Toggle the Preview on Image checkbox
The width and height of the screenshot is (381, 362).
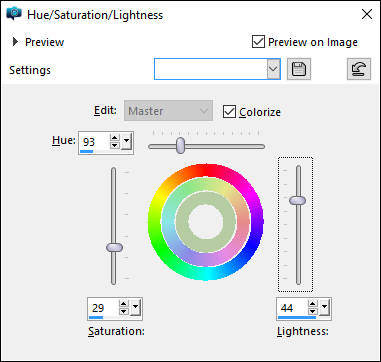(258, 42)
